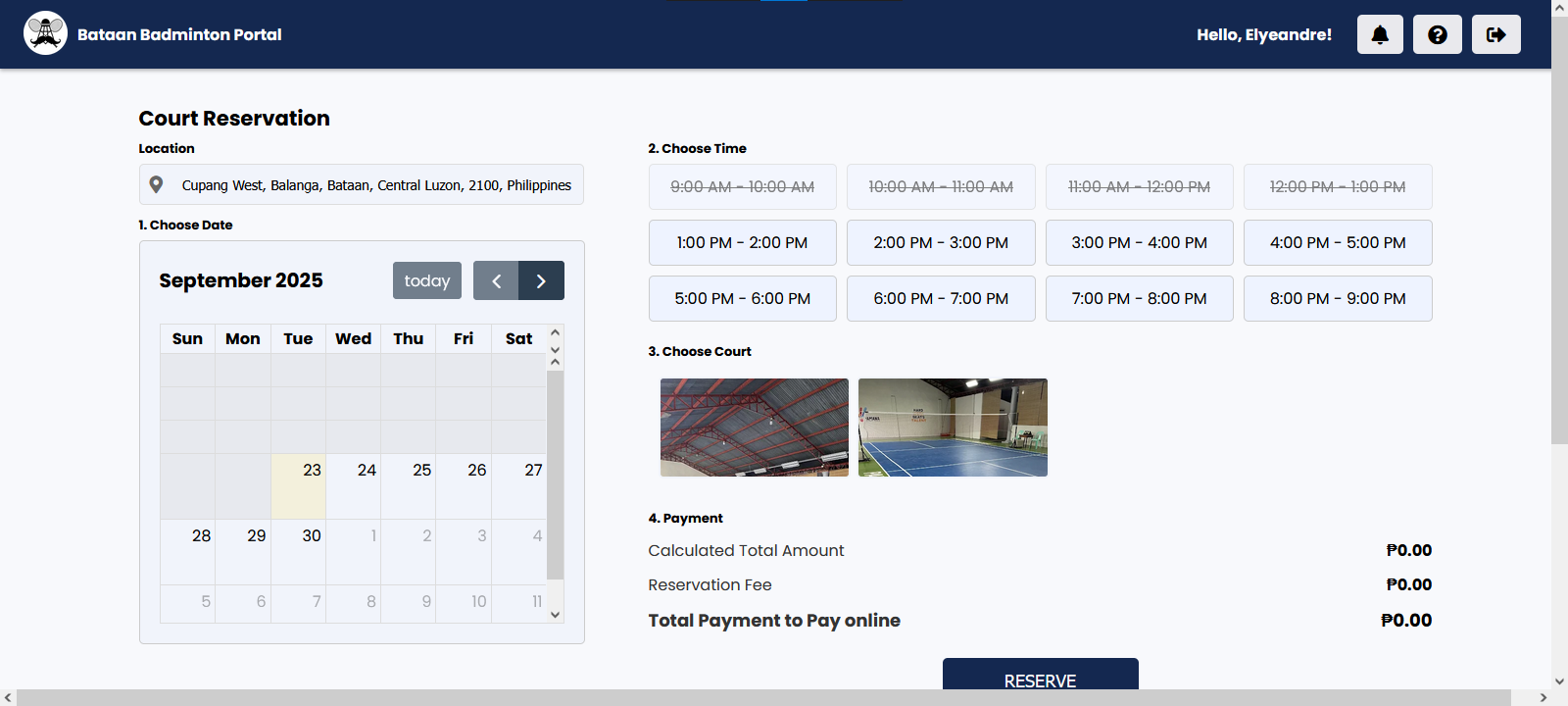Go to previous month arrow
This screenshot has height=706, width=1568.
click(x=496, y=280)
